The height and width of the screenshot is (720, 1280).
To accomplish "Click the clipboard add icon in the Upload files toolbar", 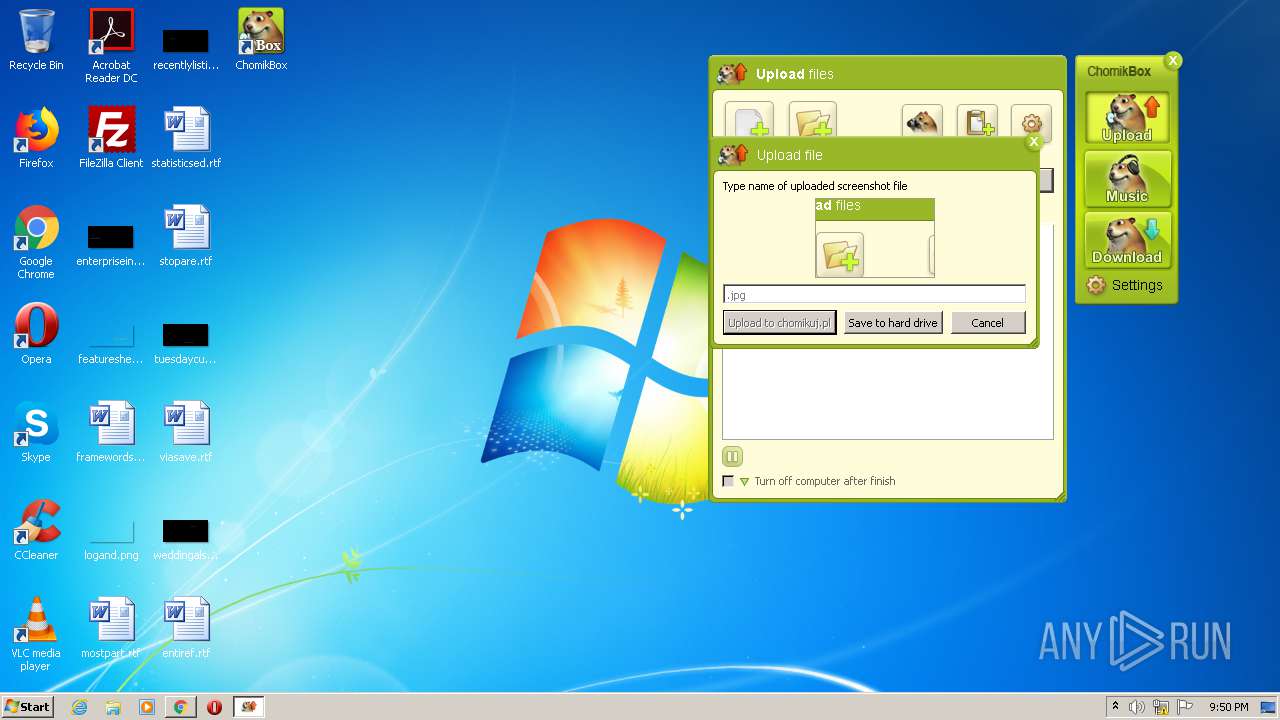I will 977,122.
